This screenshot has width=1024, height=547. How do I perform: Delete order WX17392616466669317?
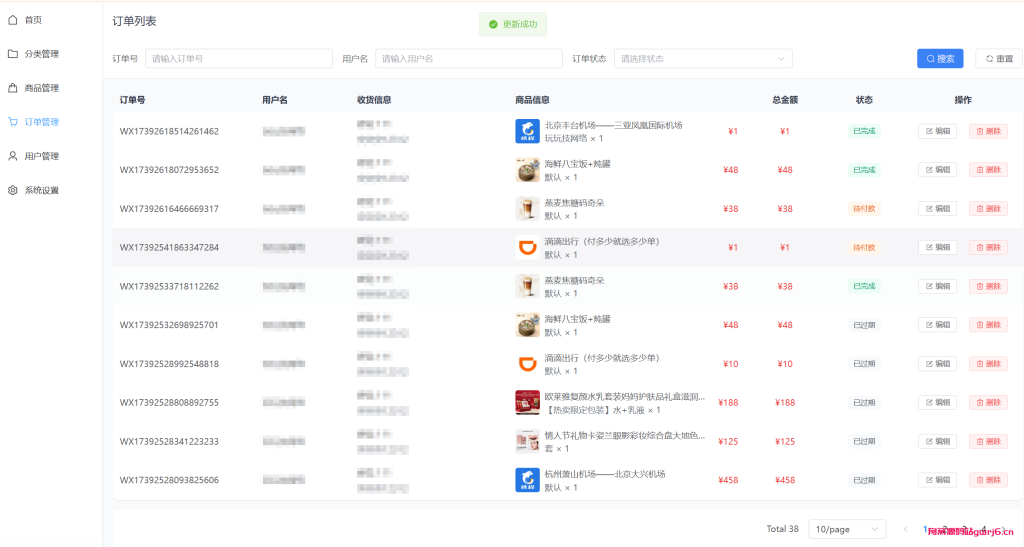(988, 209)
